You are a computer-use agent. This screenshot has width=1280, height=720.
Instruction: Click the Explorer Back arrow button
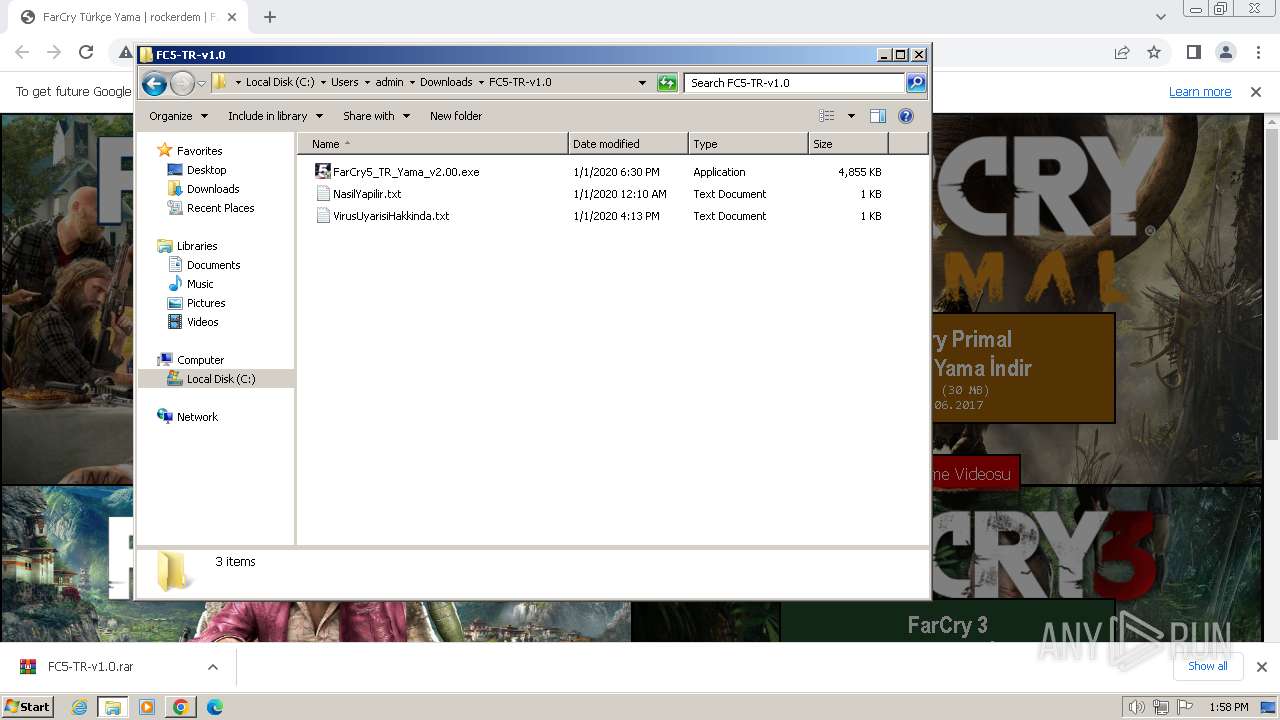pos(154,83)
